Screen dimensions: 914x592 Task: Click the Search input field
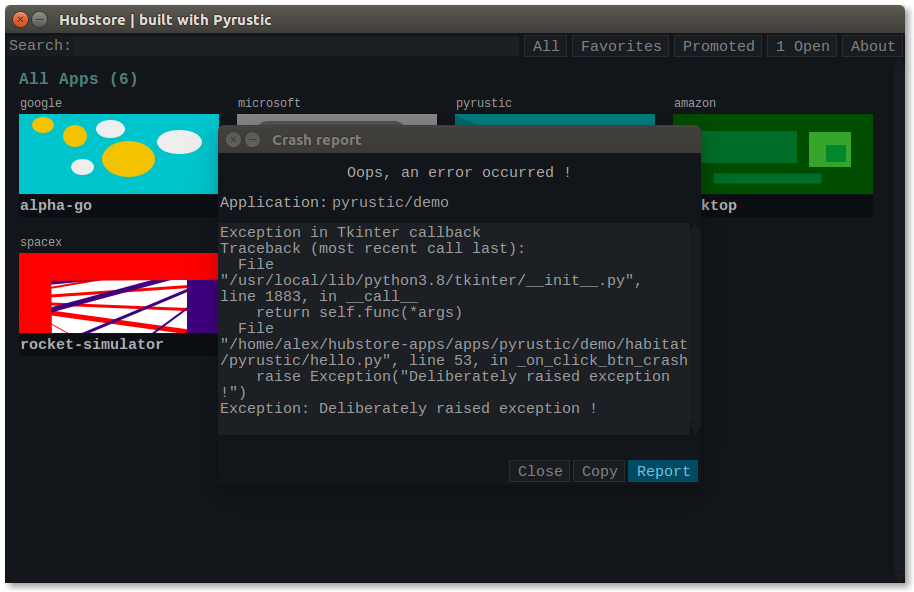tap(296, 46)
